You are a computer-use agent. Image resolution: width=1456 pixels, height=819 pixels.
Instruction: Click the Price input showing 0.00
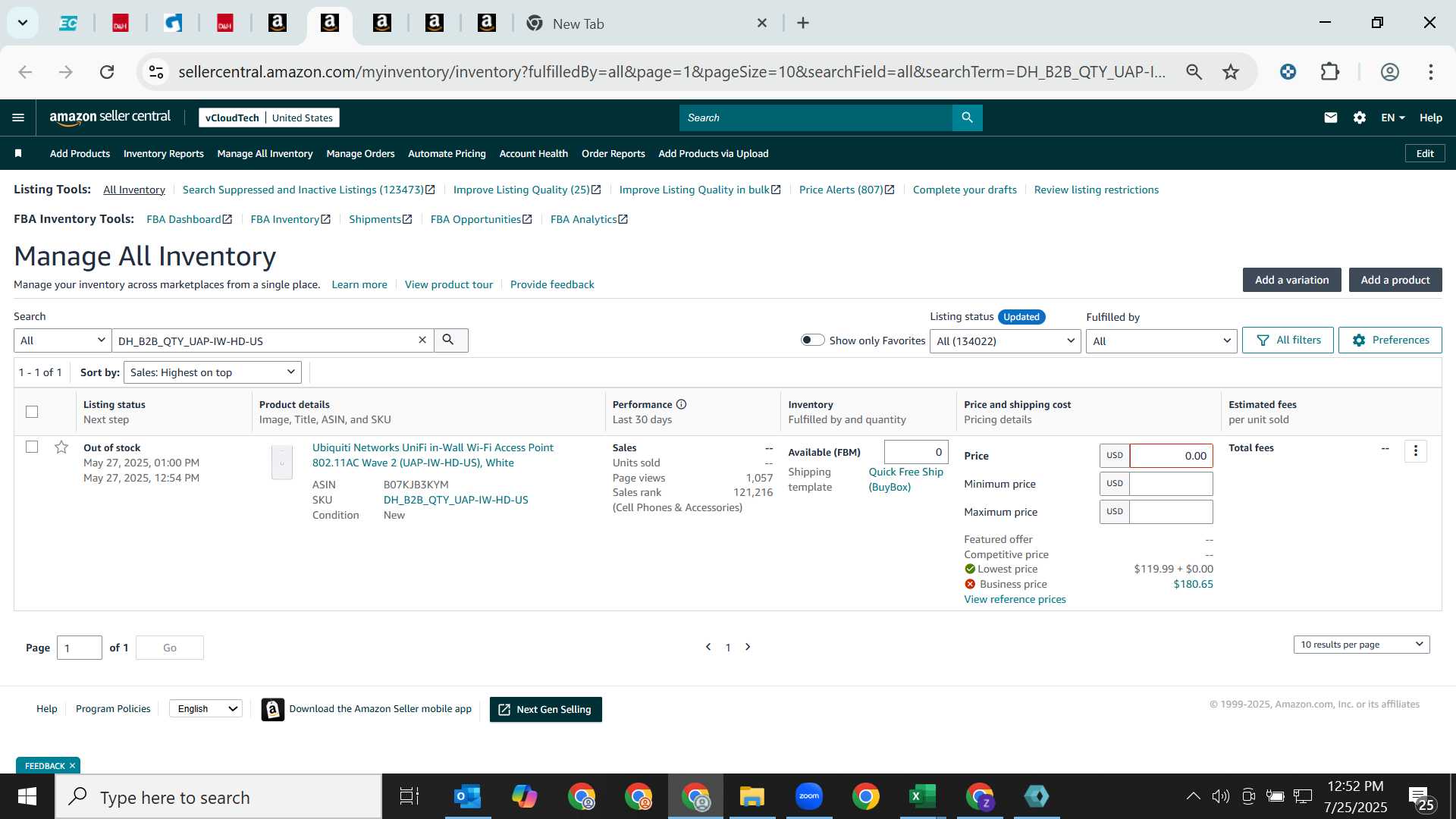click(x=1171, y=456)
